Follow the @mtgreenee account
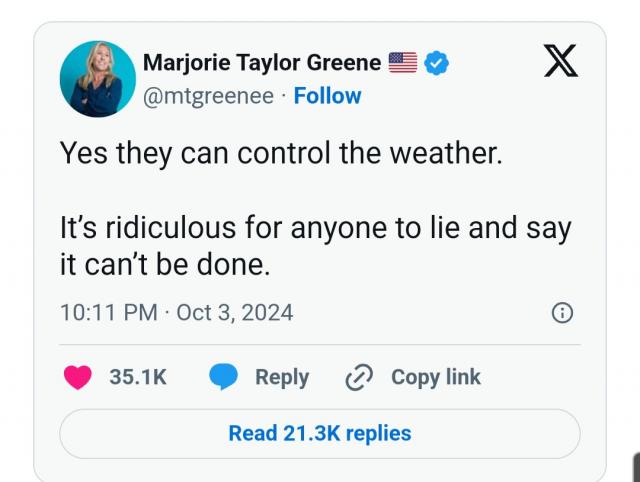Screen dimensions: 640x482 [x=328, y=96]
